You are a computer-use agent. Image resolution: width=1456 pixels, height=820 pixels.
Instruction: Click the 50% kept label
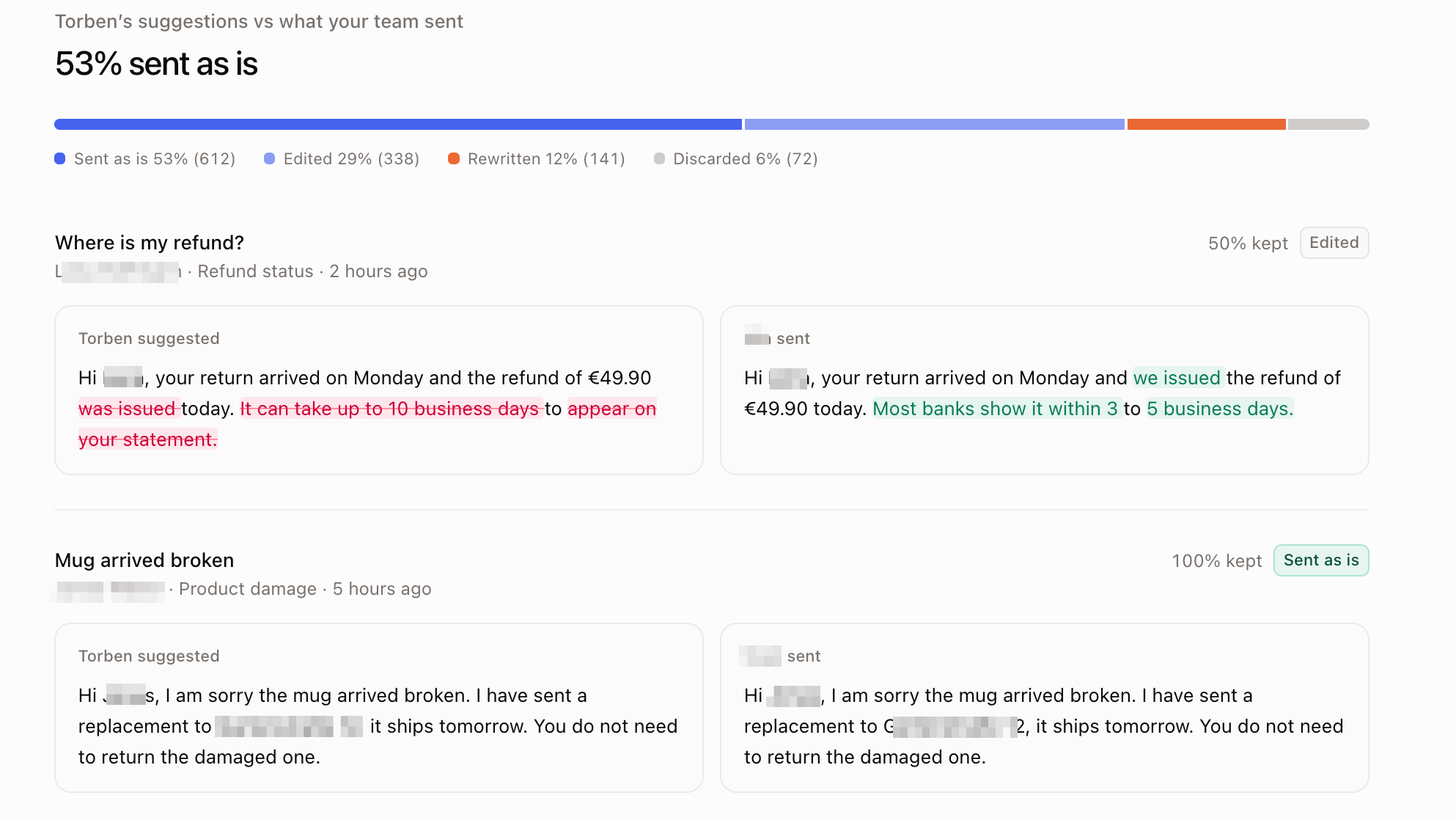[1248, 244]
